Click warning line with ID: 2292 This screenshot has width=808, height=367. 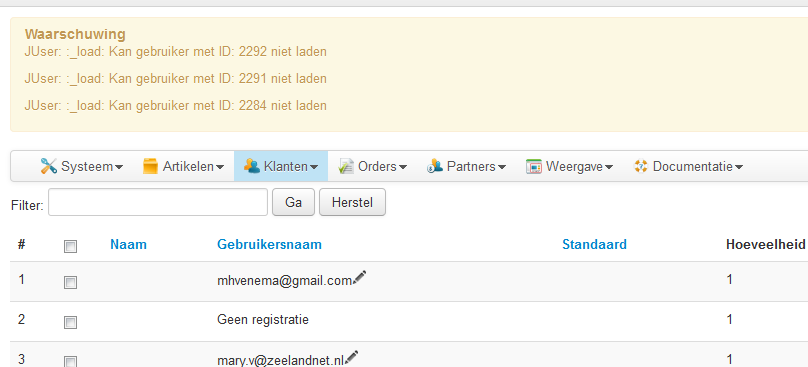point(175,52)
